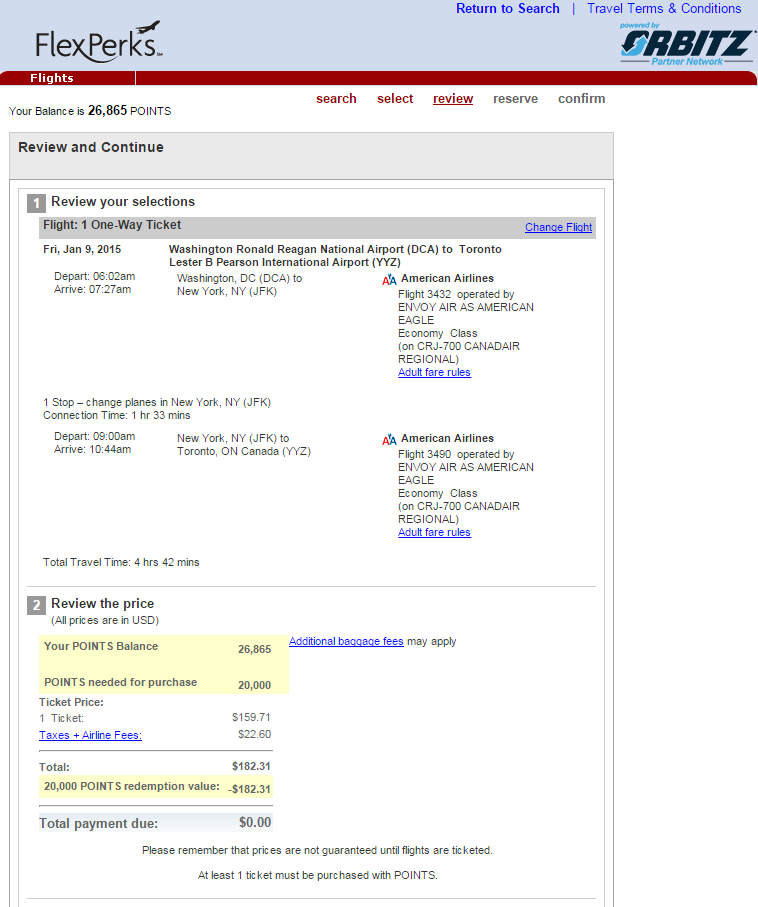The width and height of the screenshot is (758, 907).
Task: Click New York (JFK) to Toronto route text
Action: coord(244,445)
